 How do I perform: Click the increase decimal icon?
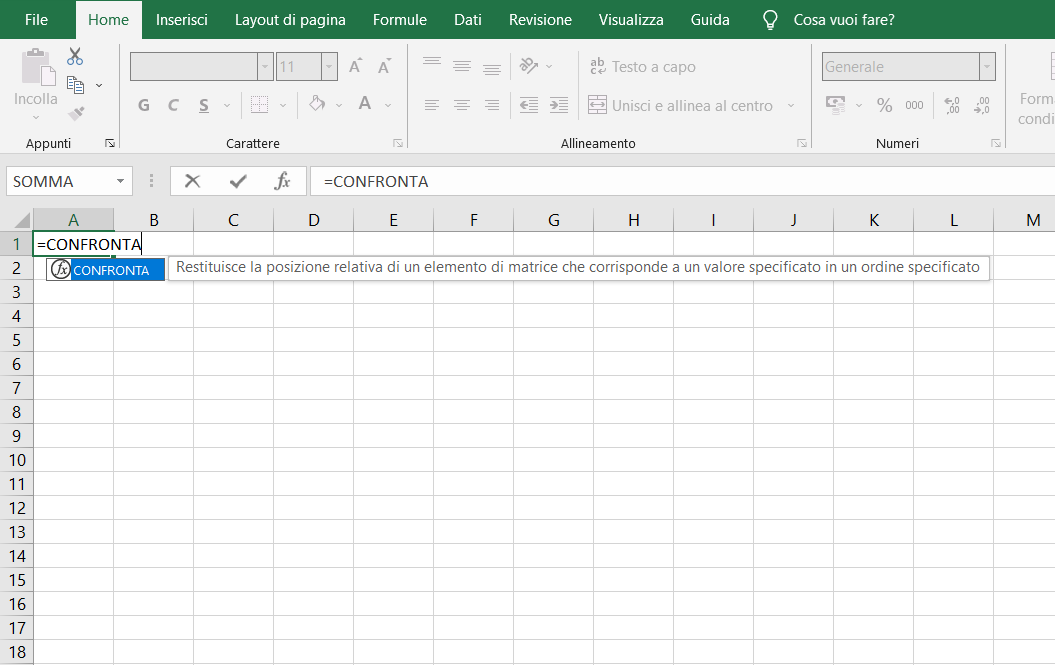(x=952, y=104)
